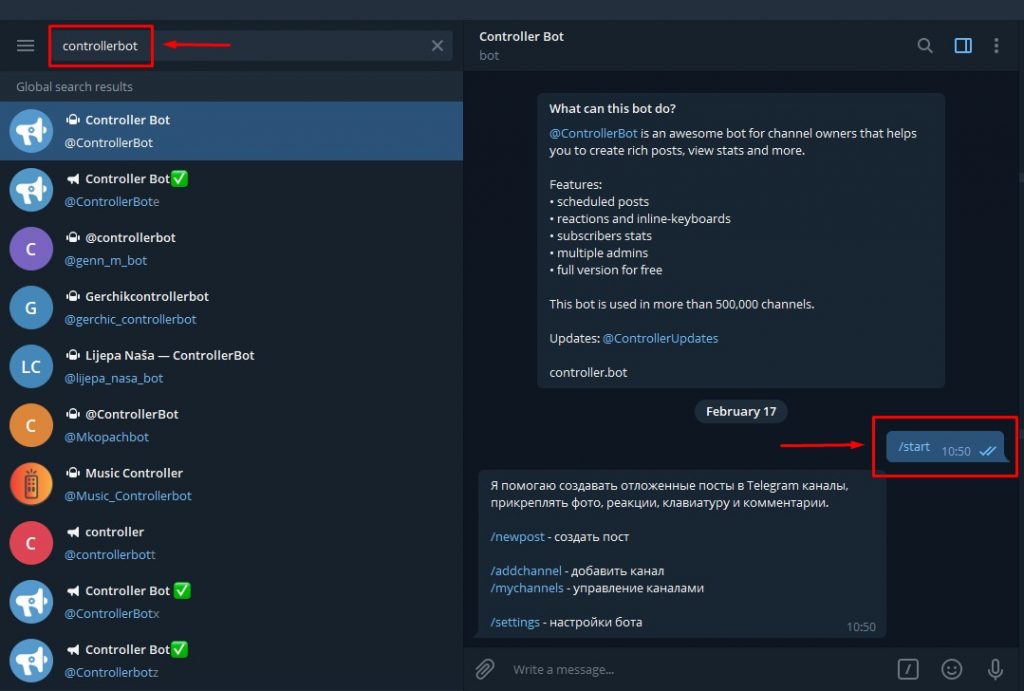Image resolution: width=1024 pixels, height=691 pixels.
Task: Start voice message recording microphone
Action: 995,669
